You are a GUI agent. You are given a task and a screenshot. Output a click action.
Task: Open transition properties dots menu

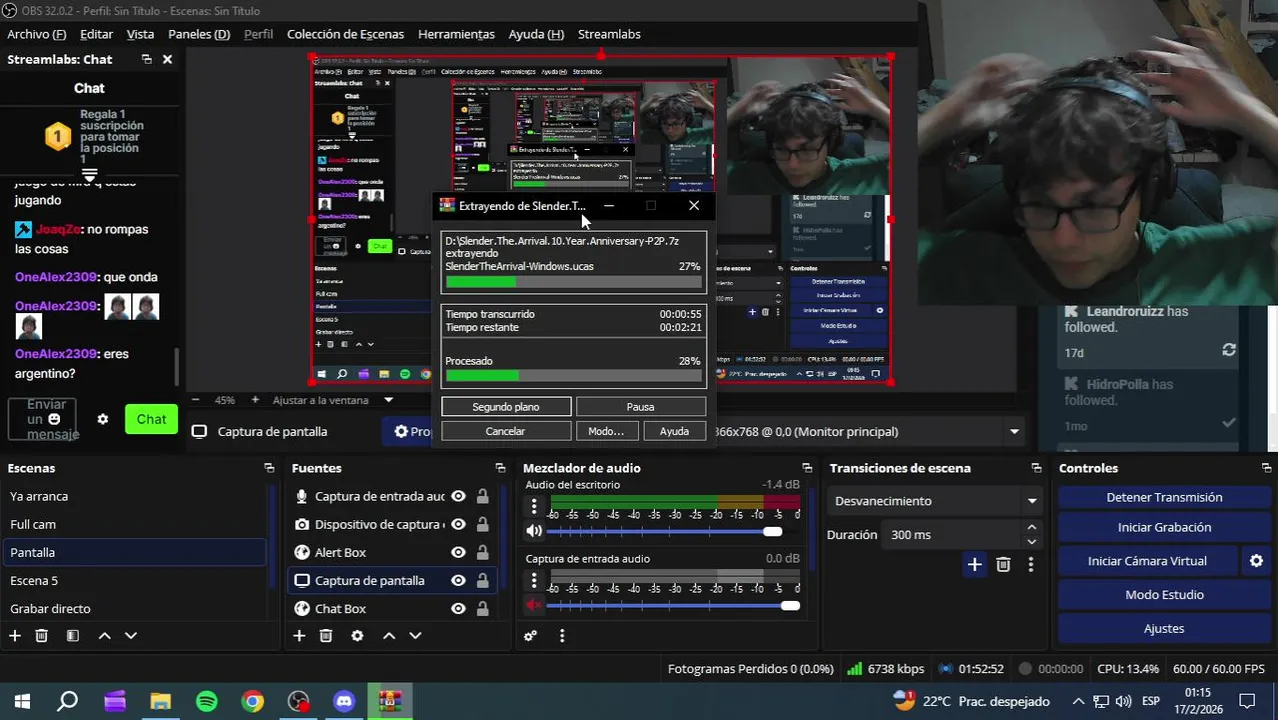pos(1030,565)
